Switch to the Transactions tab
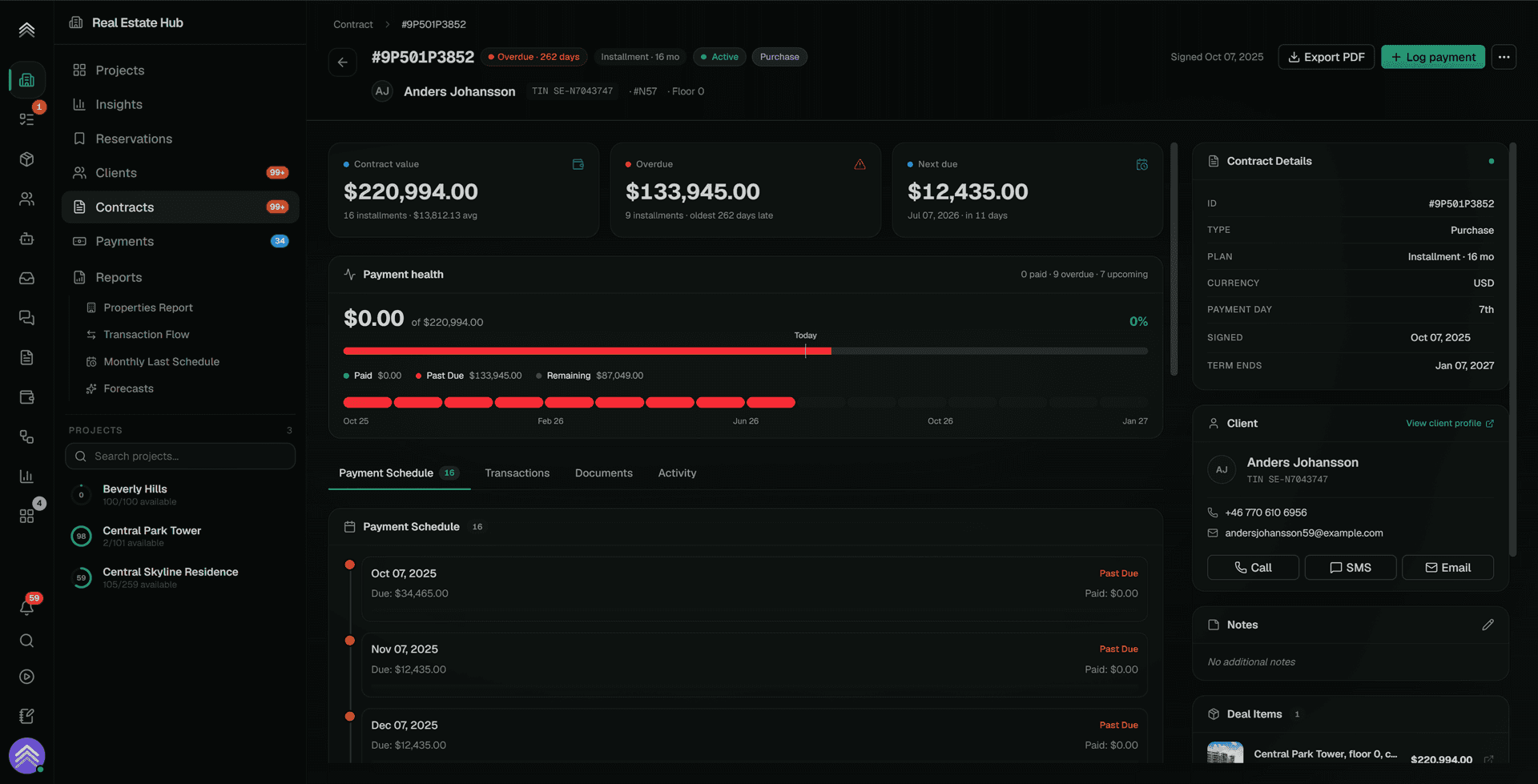 (x=517, y=473)
